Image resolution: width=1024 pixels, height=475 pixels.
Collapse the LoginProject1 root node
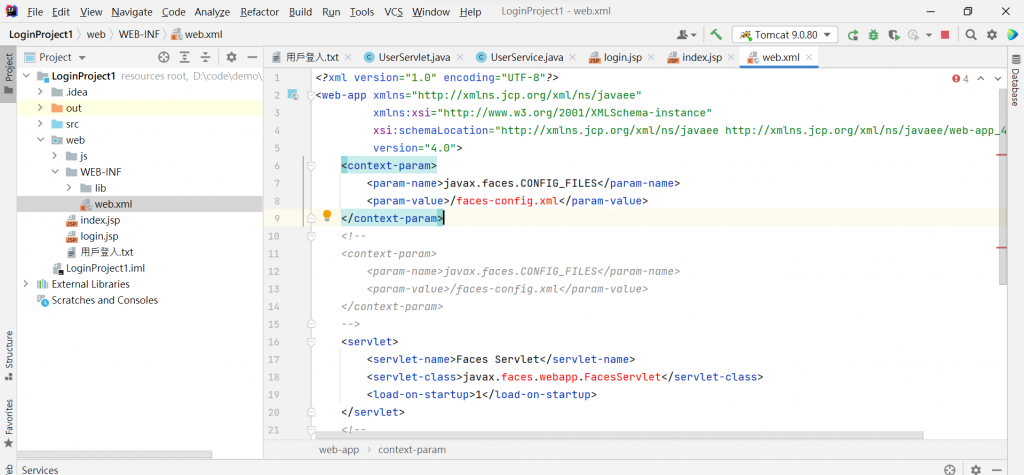coord(26,76)
